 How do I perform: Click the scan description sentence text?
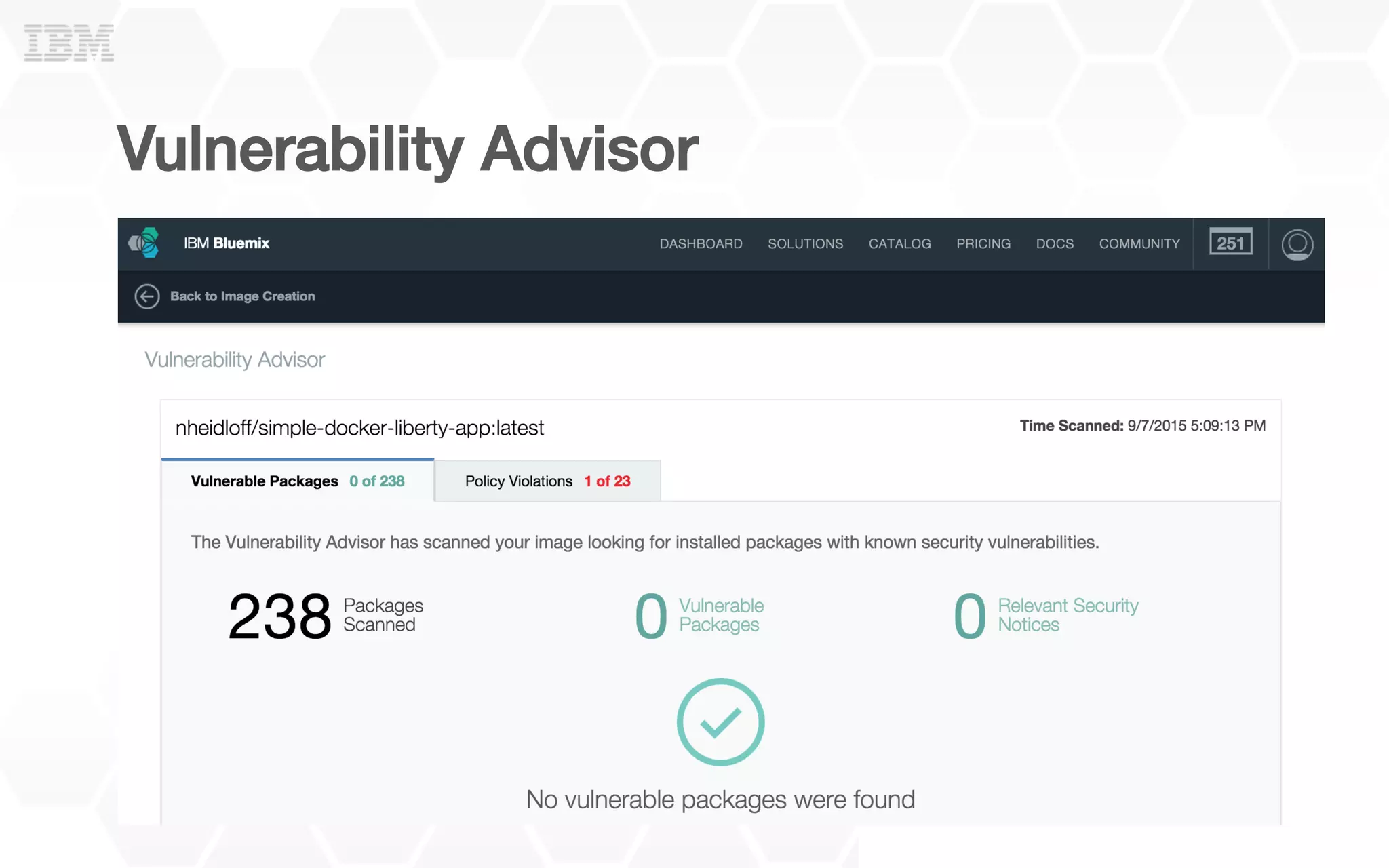[645, 542]
